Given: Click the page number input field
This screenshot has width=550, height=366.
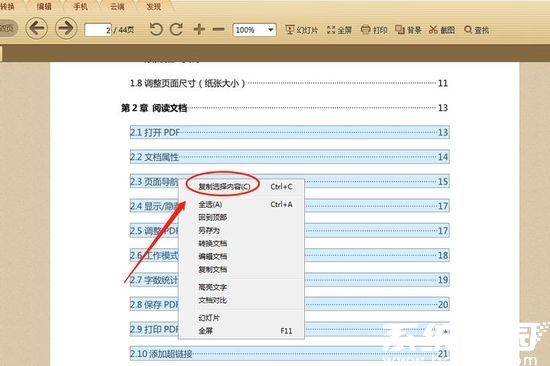Looking at the screenshot, I should pyautogui.click(x=98, y=30).
